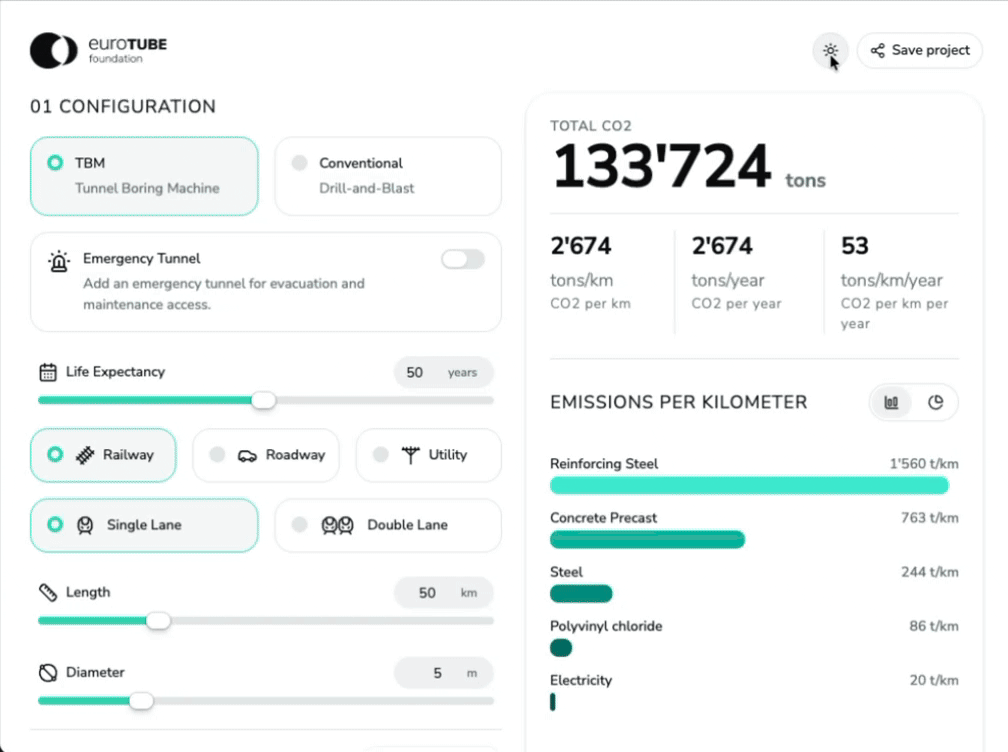Edit the Diameter m value field

coord(444,673)
